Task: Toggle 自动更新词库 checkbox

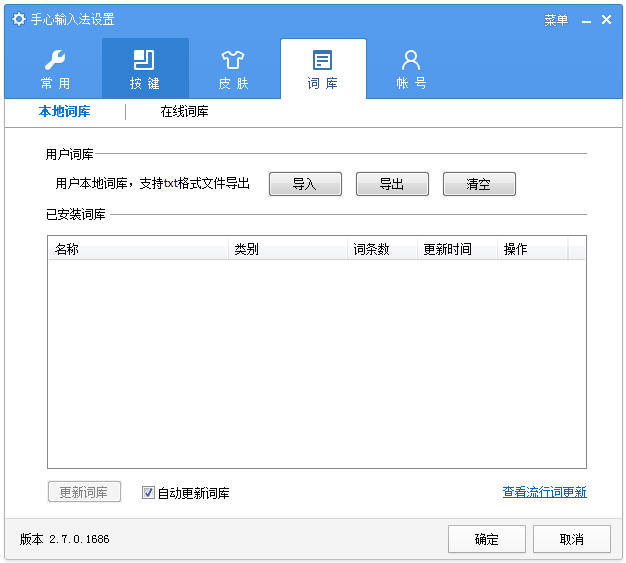Action: [148, 493]
